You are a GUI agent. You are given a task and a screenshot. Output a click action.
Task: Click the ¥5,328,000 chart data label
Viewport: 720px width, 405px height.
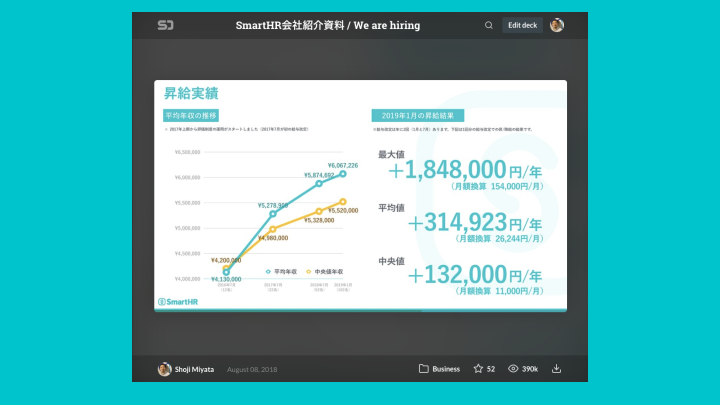(x=319, y=220)
